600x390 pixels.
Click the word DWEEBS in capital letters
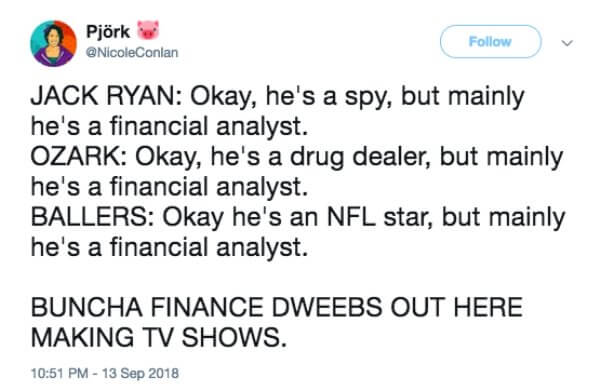(x=327, y=307)
